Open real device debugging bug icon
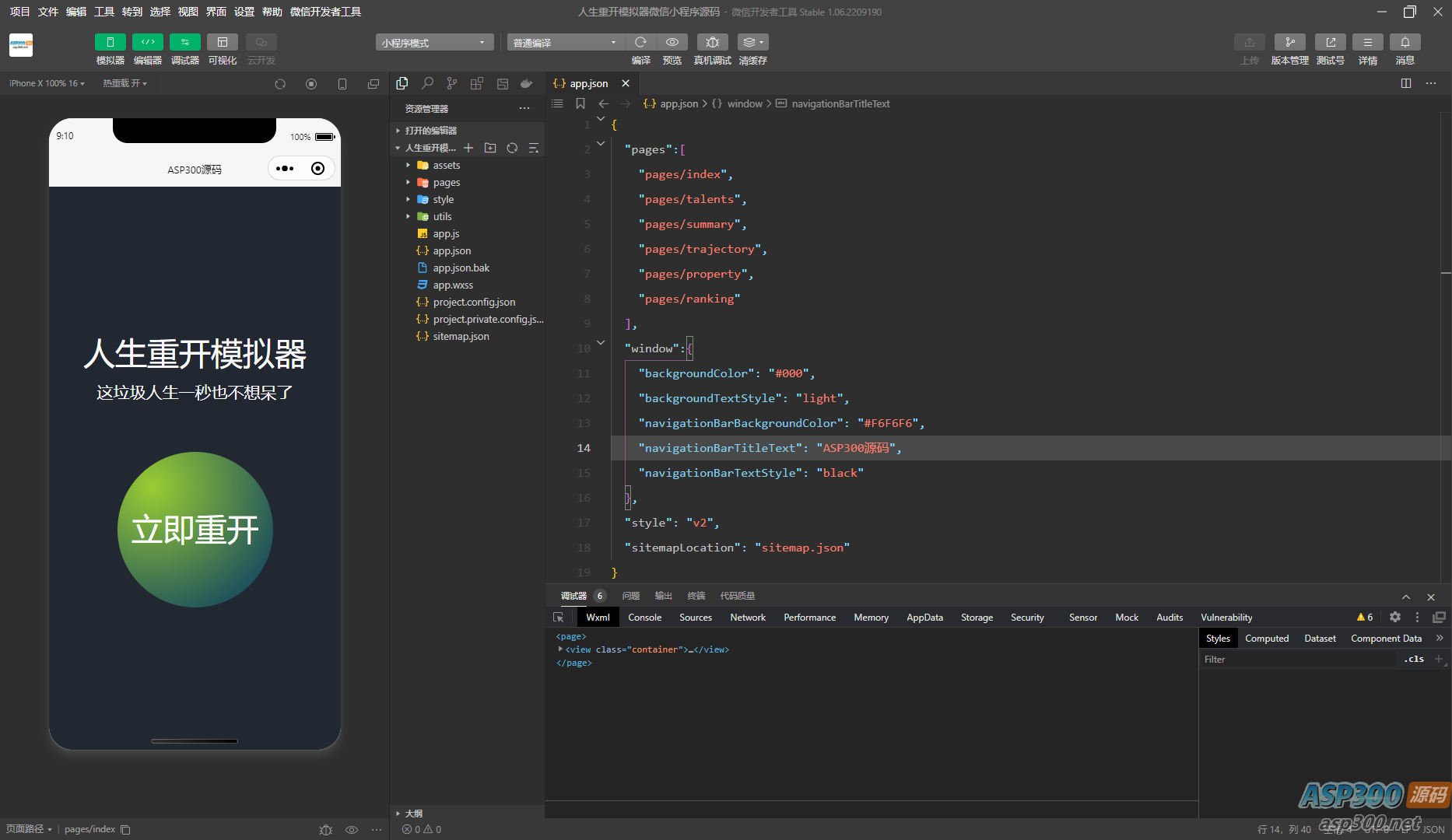1452x840 pixels. click(x=712, y=43)
